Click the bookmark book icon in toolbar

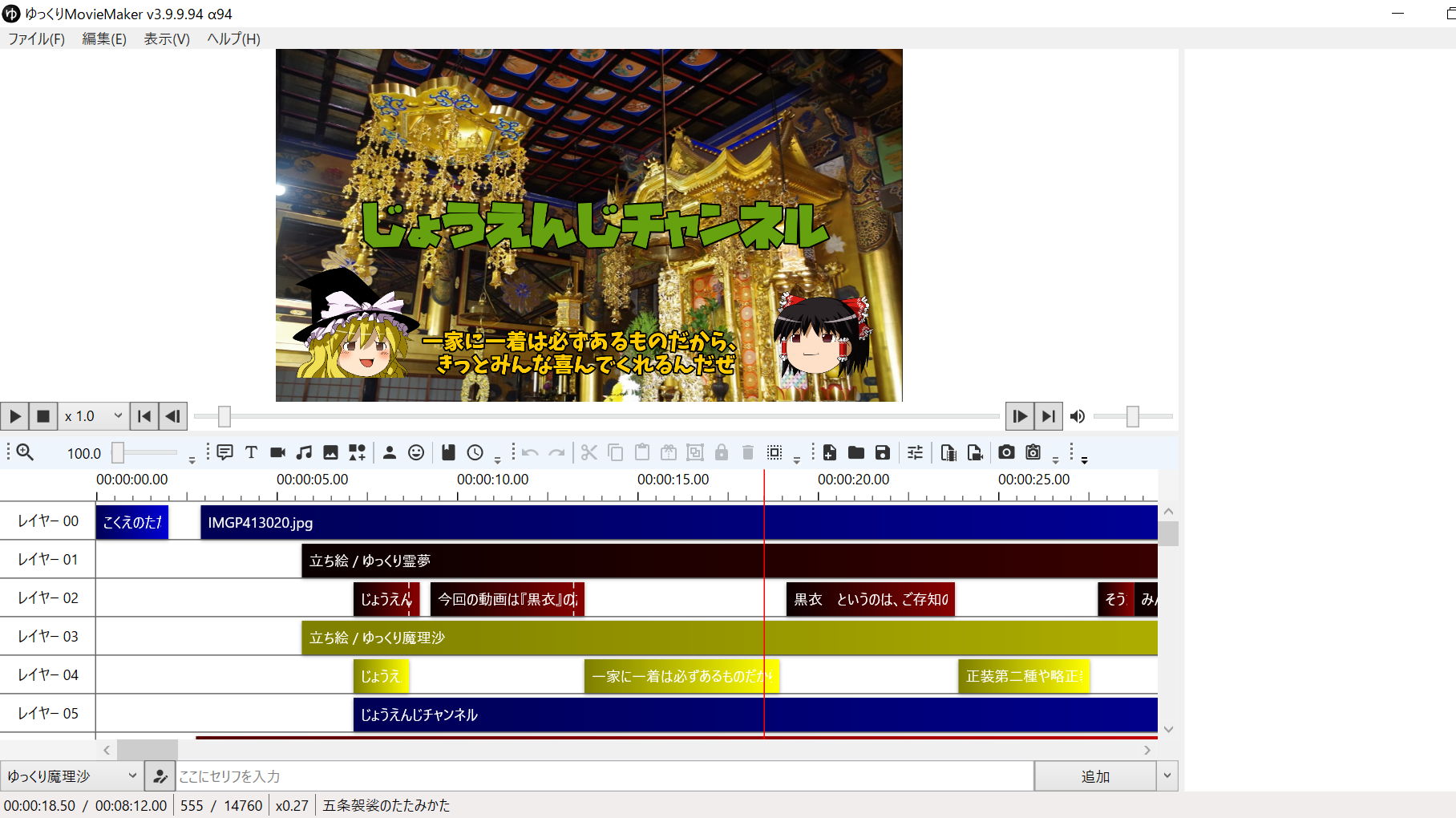[x=448, y=452]
